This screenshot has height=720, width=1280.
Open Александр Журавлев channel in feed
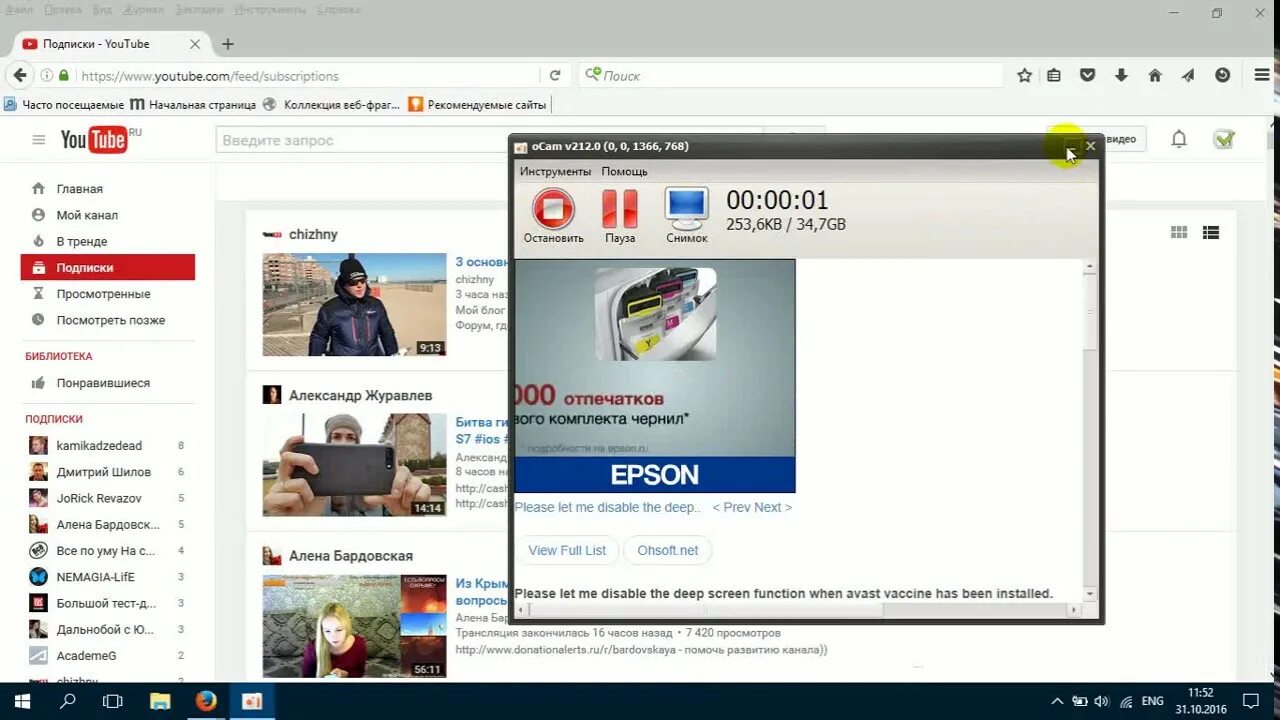tap(360, 395)
